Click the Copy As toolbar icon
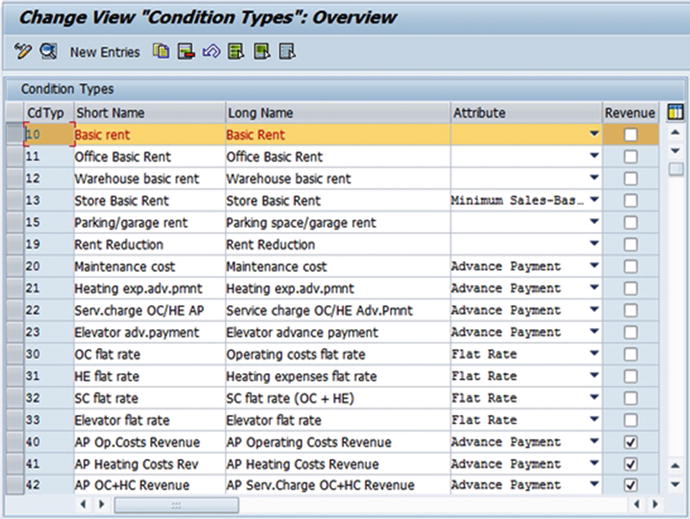The height and width of the screenshot is (519, 690). click(160, 51)
